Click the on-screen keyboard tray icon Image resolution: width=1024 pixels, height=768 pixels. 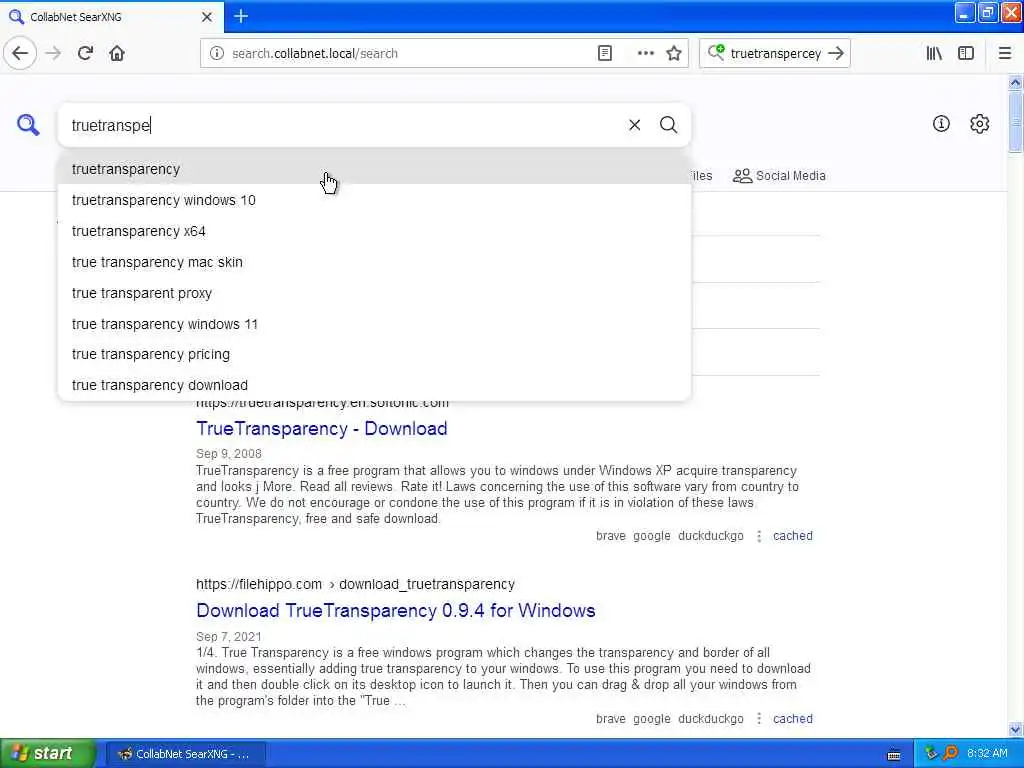click(x=894, y=754)
